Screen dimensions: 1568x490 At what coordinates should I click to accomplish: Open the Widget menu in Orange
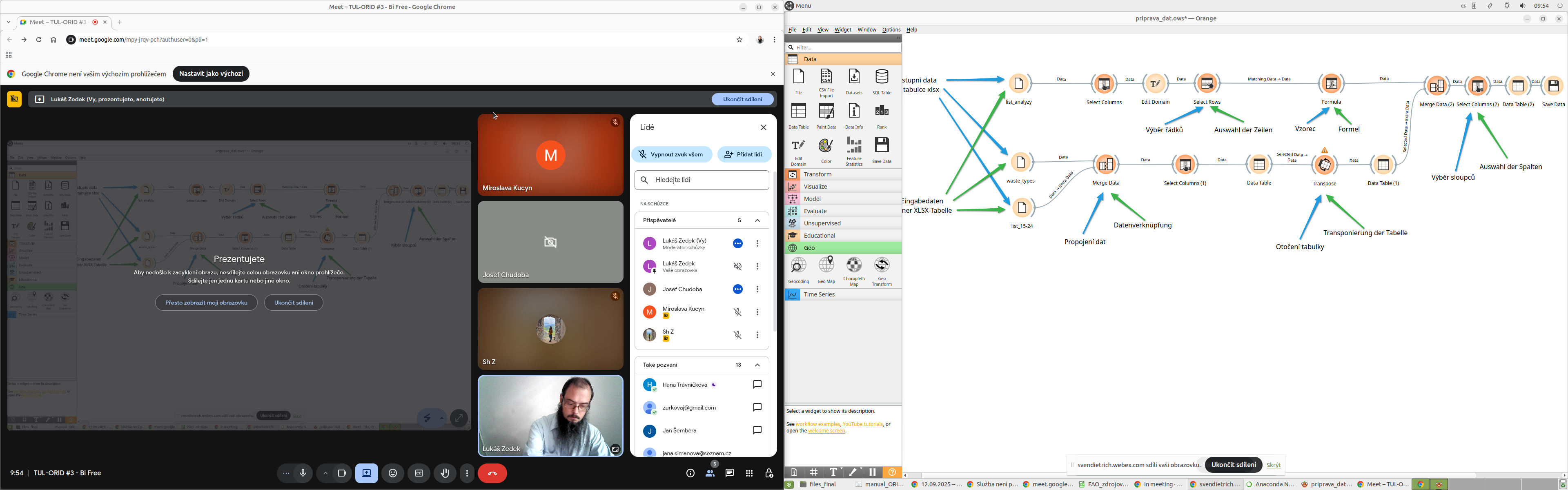(x=842, y=30)
